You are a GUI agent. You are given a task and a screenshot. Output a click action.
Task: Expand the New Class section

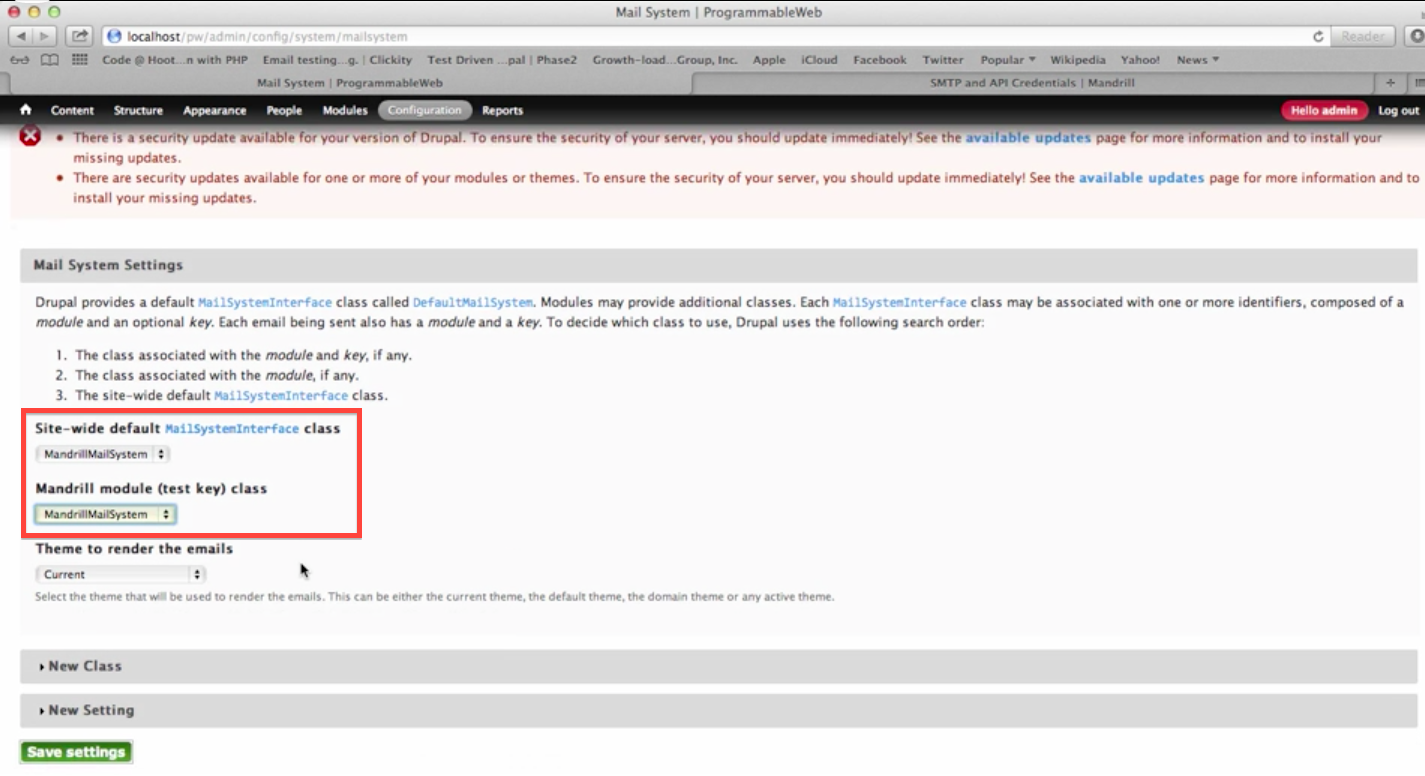84,666
